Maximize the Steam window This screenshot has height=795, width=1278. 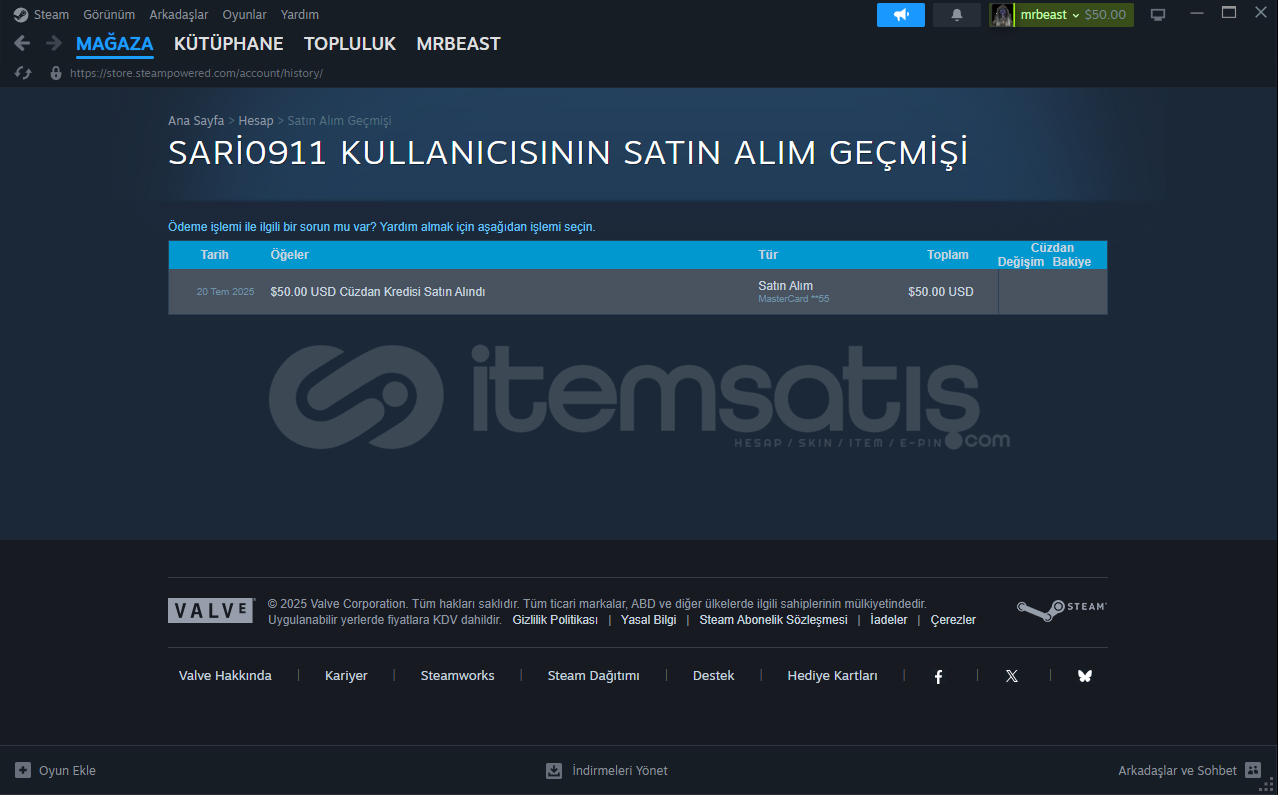tap(1229, 13)
